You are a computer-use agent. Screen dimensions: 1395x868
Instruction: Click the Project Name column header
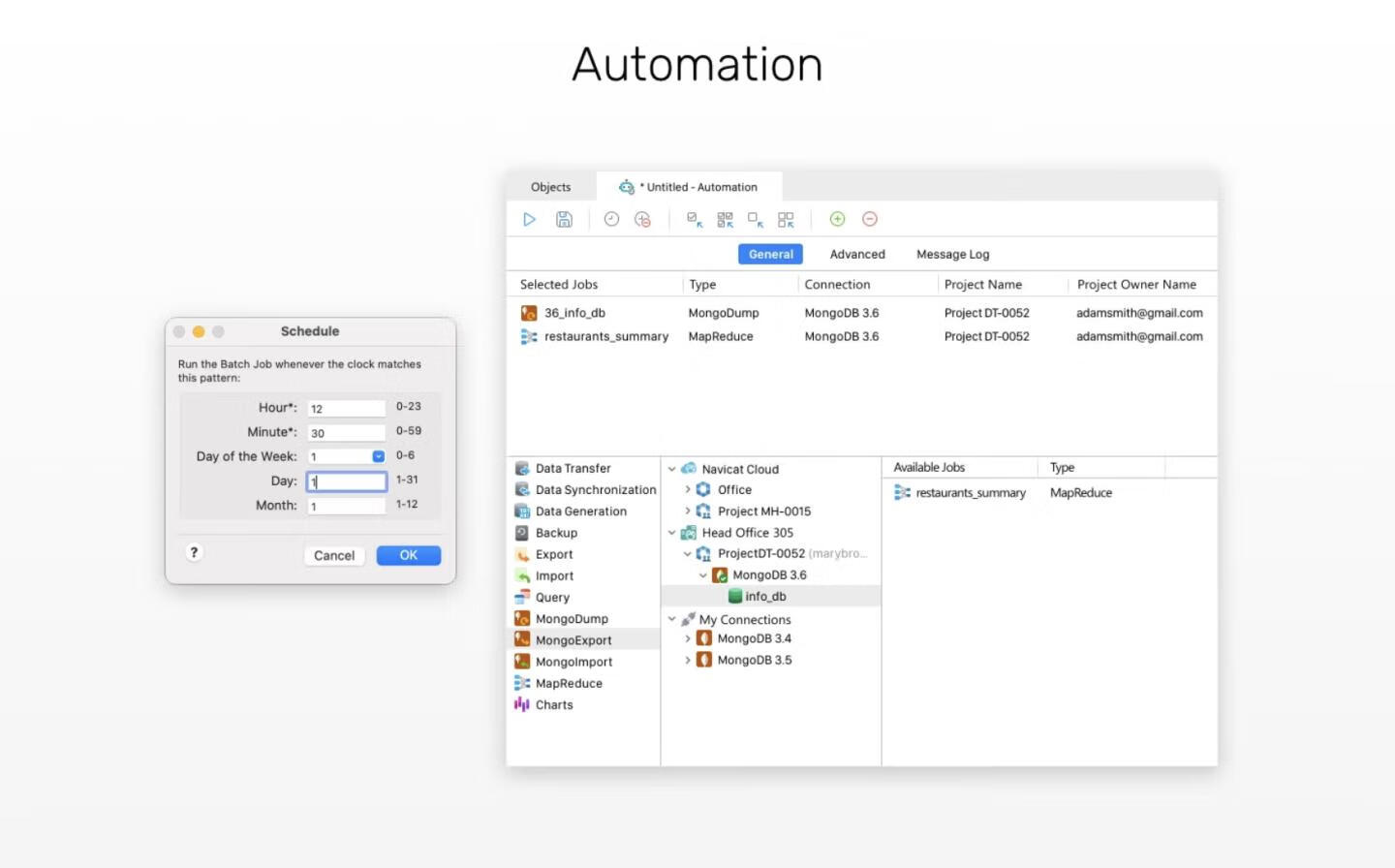point(983,284)
